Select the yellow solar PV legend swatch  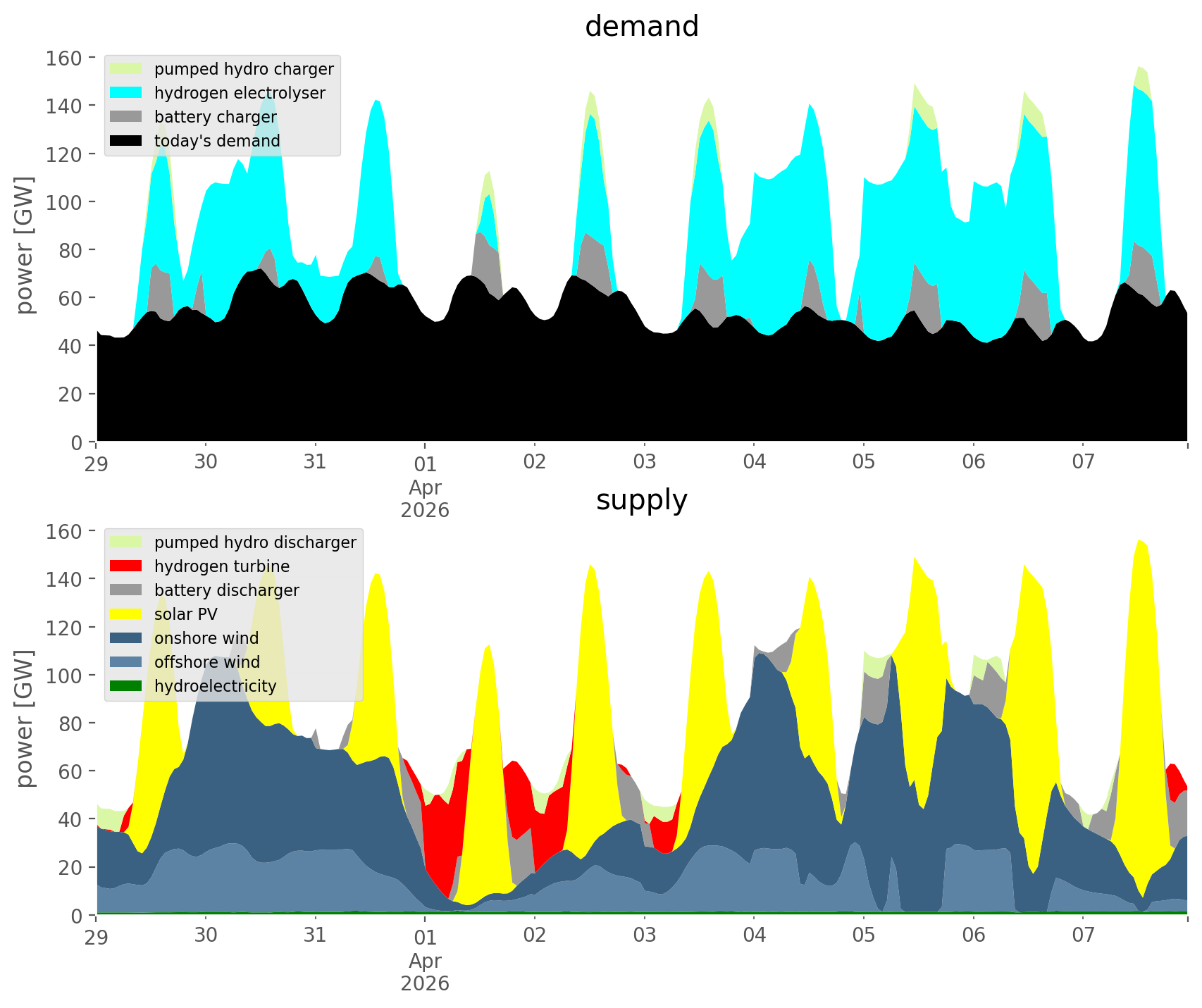tap(126, 614)
